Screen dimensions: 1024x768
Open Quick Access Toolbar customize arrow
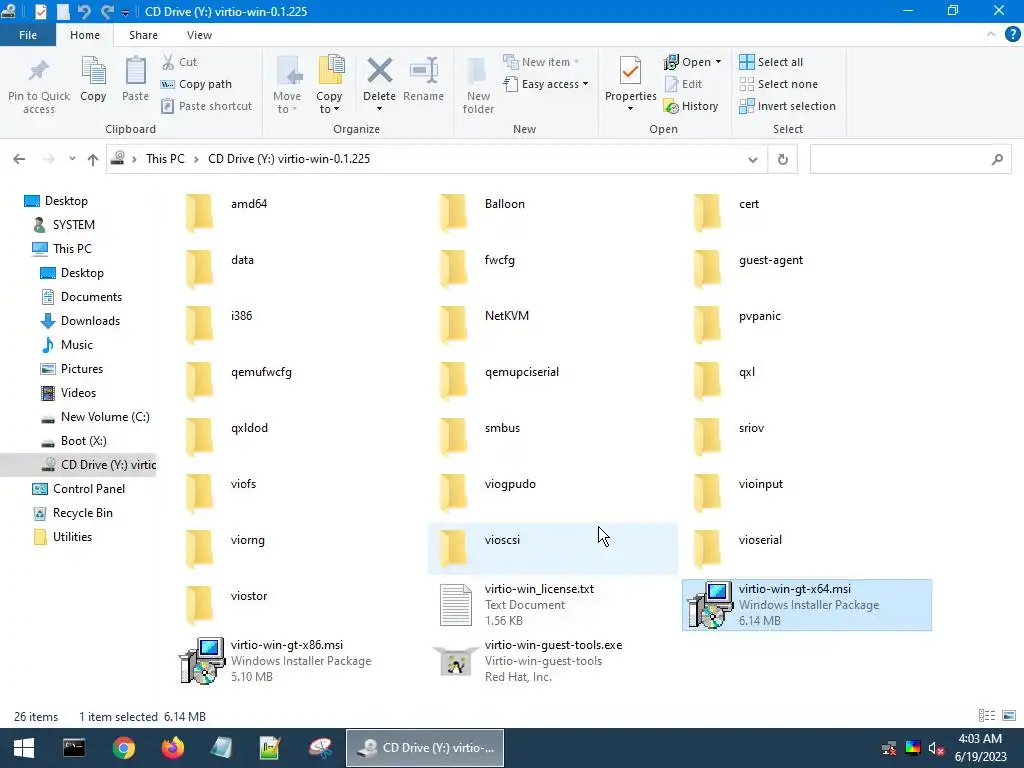click(x=125, y=12)
